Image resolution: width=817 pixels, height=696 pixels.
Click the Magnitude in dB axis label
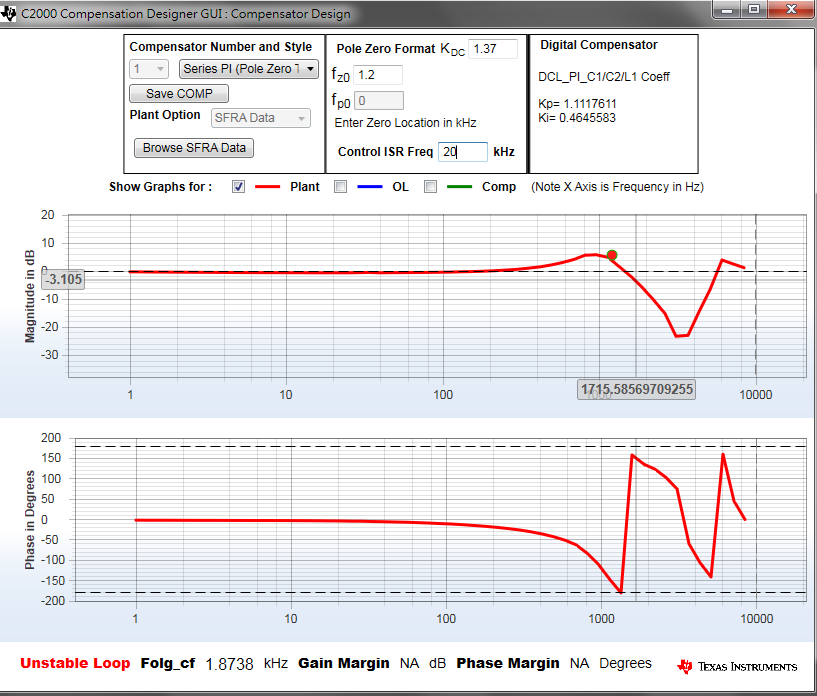30,296
